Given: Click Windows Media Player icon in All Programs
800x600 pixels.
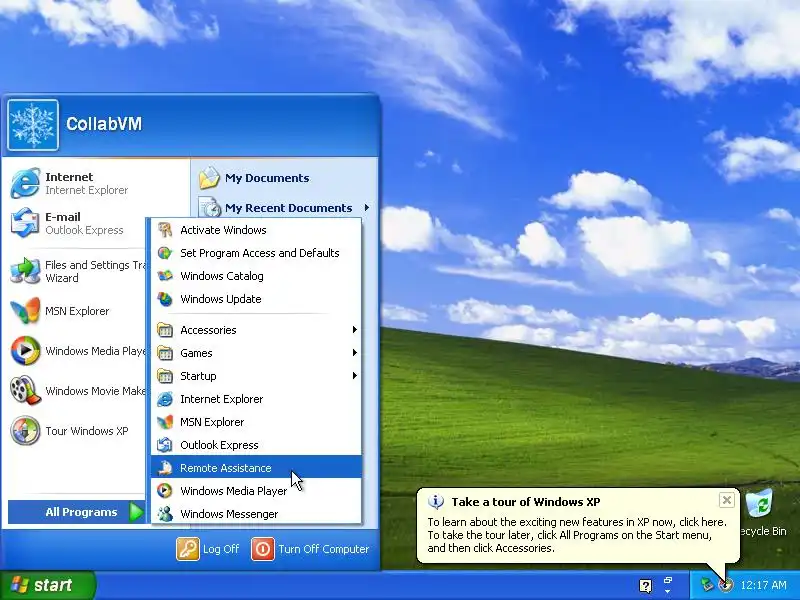Looking at the screenshot, I should [x=165, y=491].
